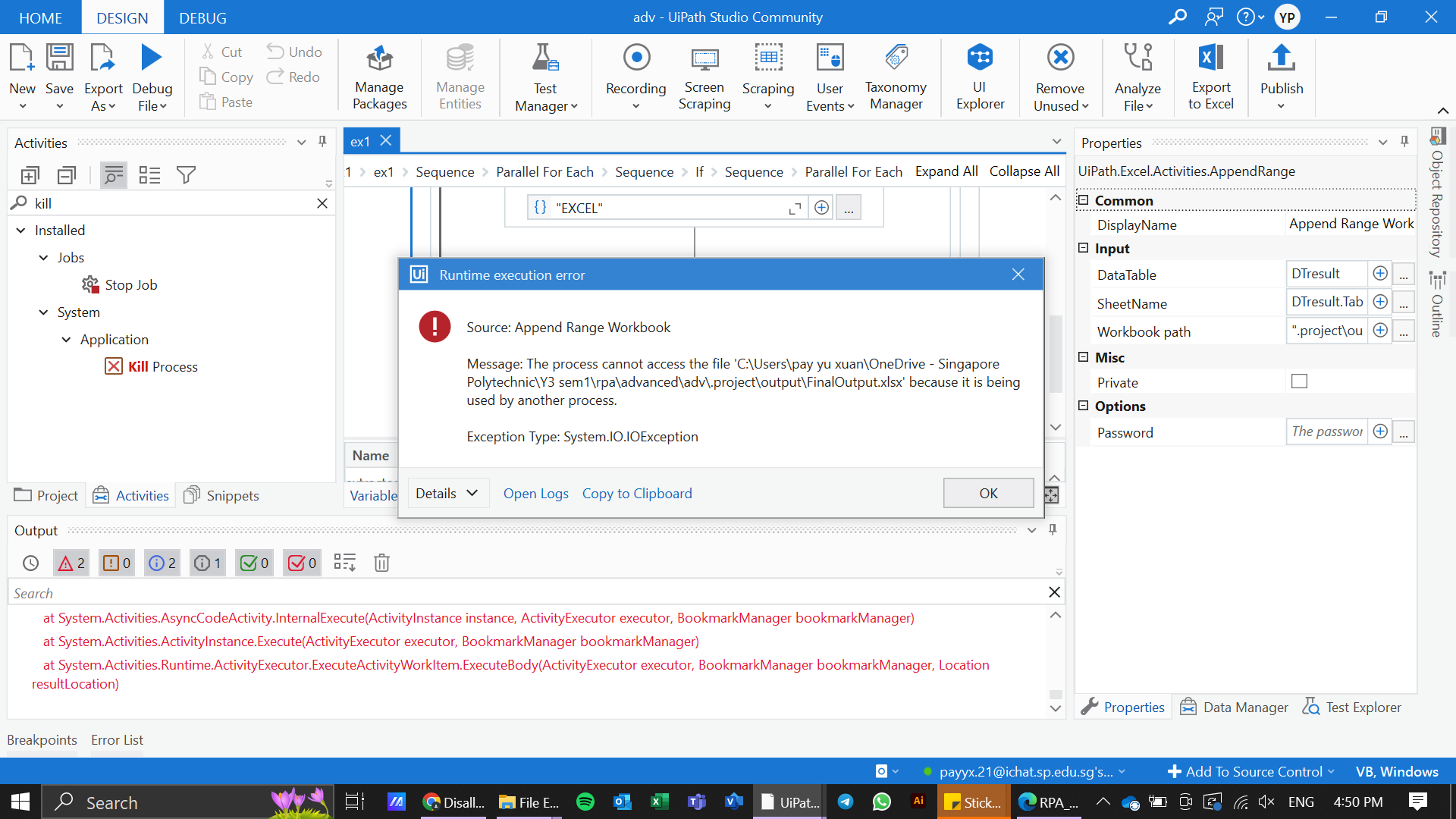
Task: Clear all output logs with trash icon
Action: (381, 563)
